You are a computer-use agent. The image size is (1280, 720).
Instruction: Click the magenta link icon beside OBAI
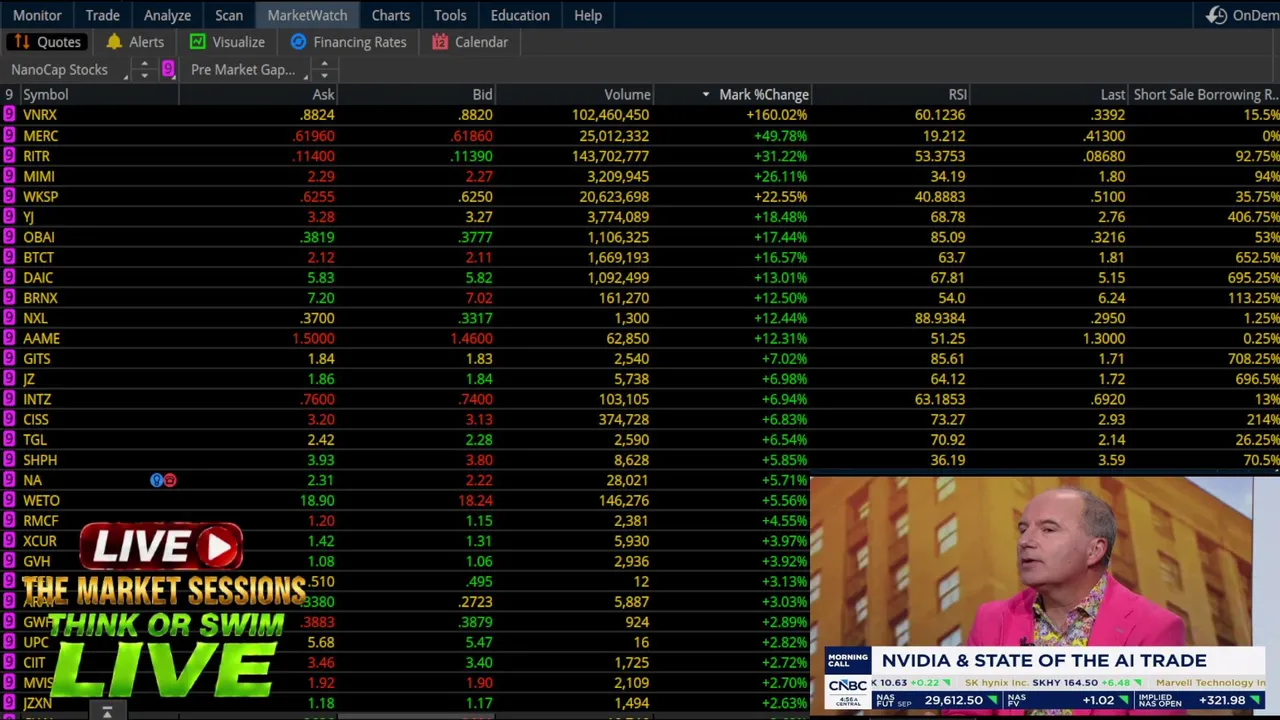click(x=9, y=237)
